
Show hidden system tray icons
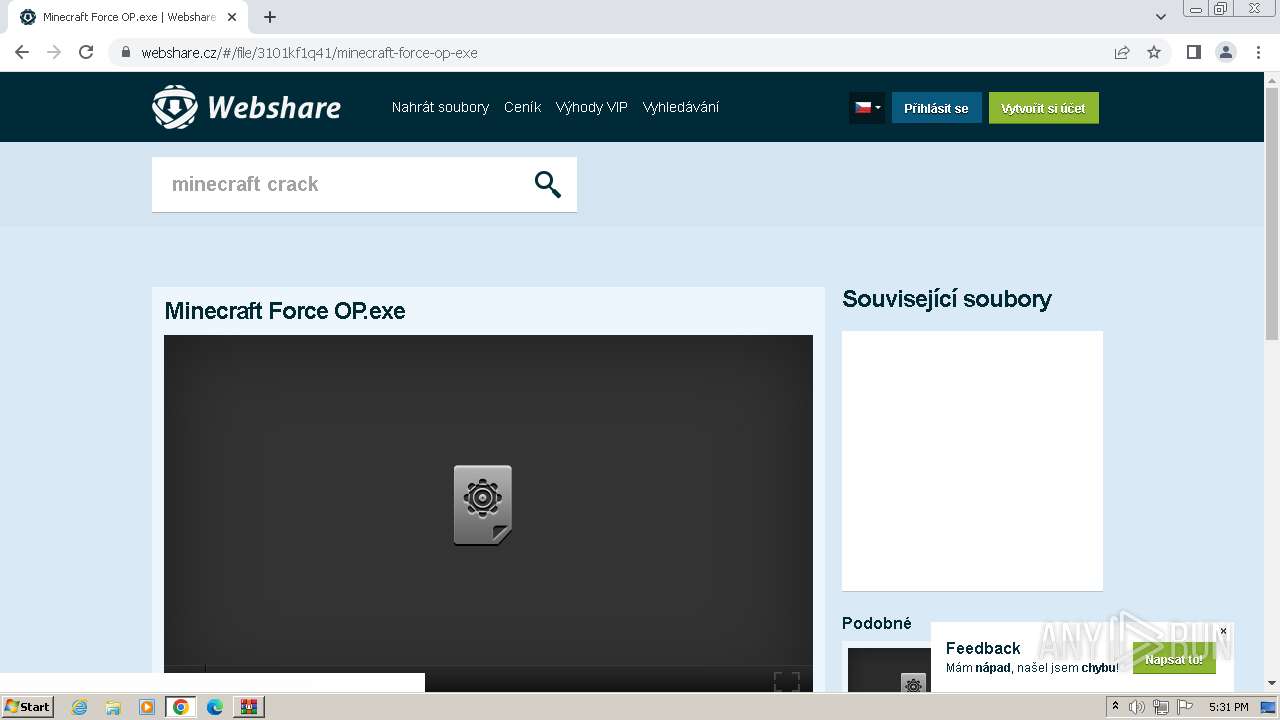(1115, 707)
